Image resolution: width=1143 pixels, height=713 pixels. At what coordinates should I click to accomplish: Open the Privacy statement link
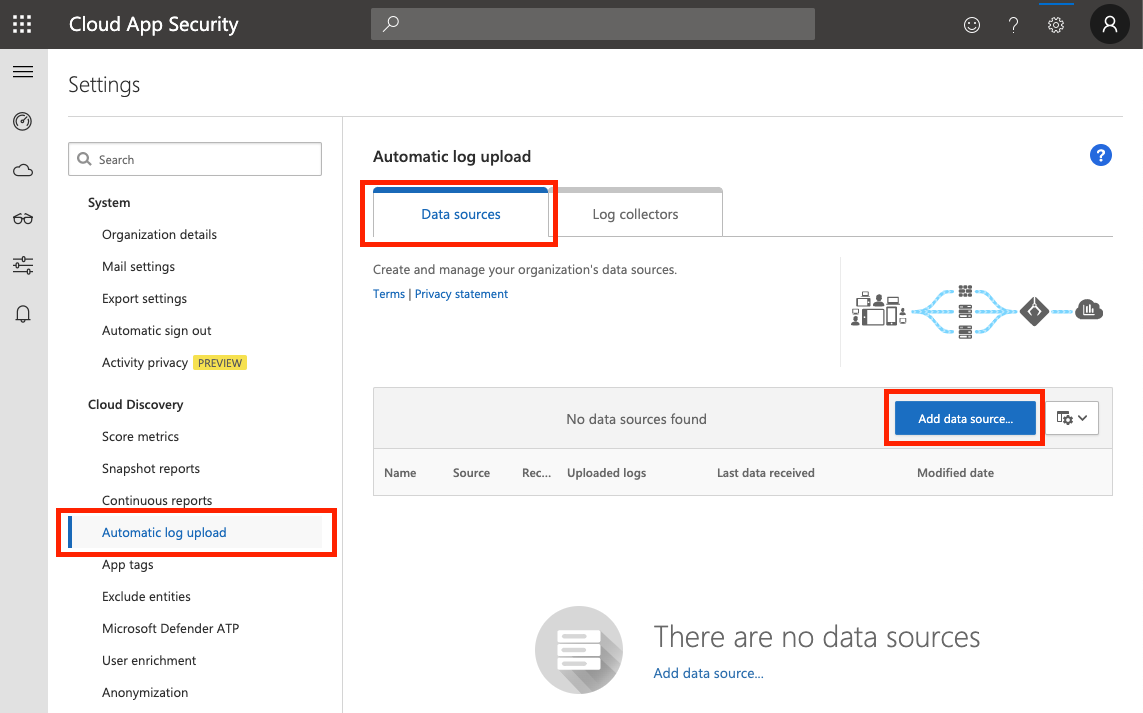pyautogui.click(x=461, y=294)
